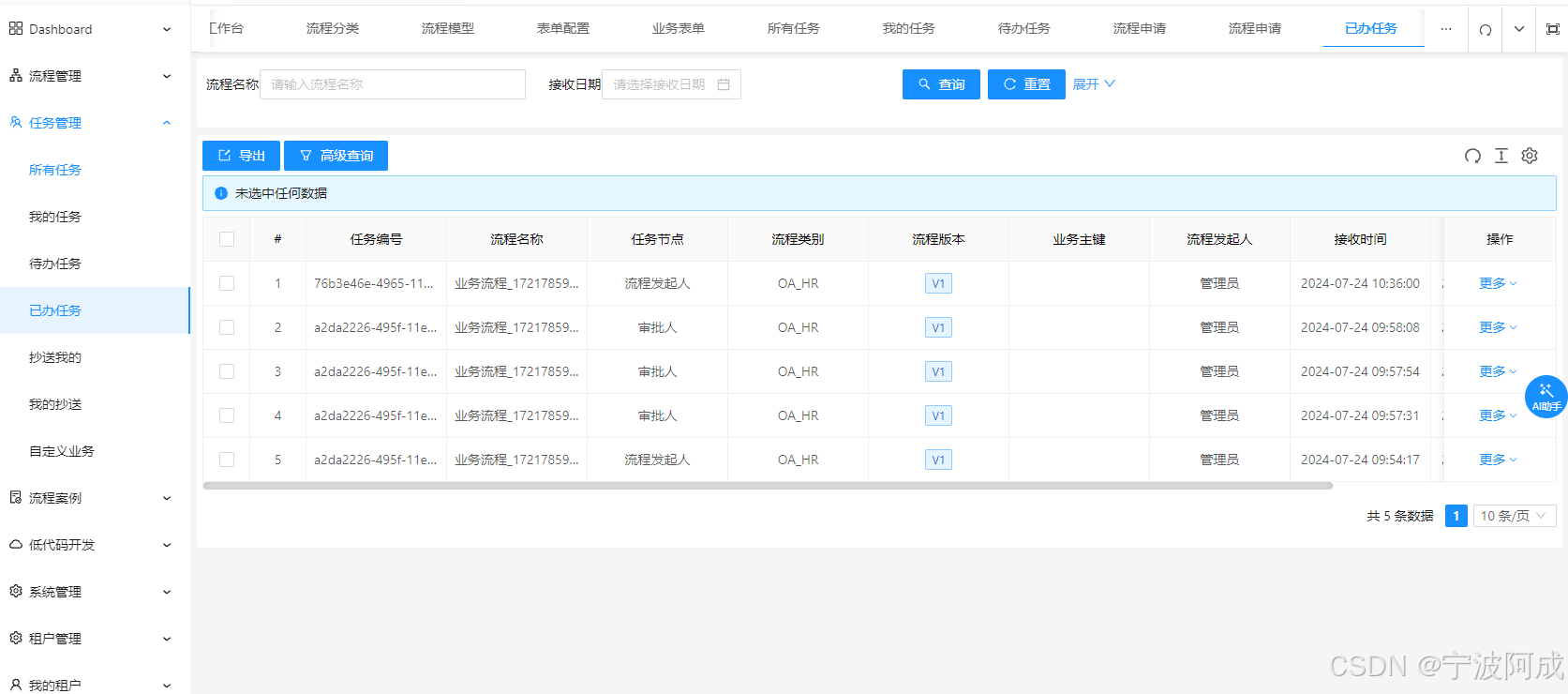Image resolution: width=1568 pixels, height=694 pixels.
Task: Check the checkbox for row 5
Action: click(227, 460)
